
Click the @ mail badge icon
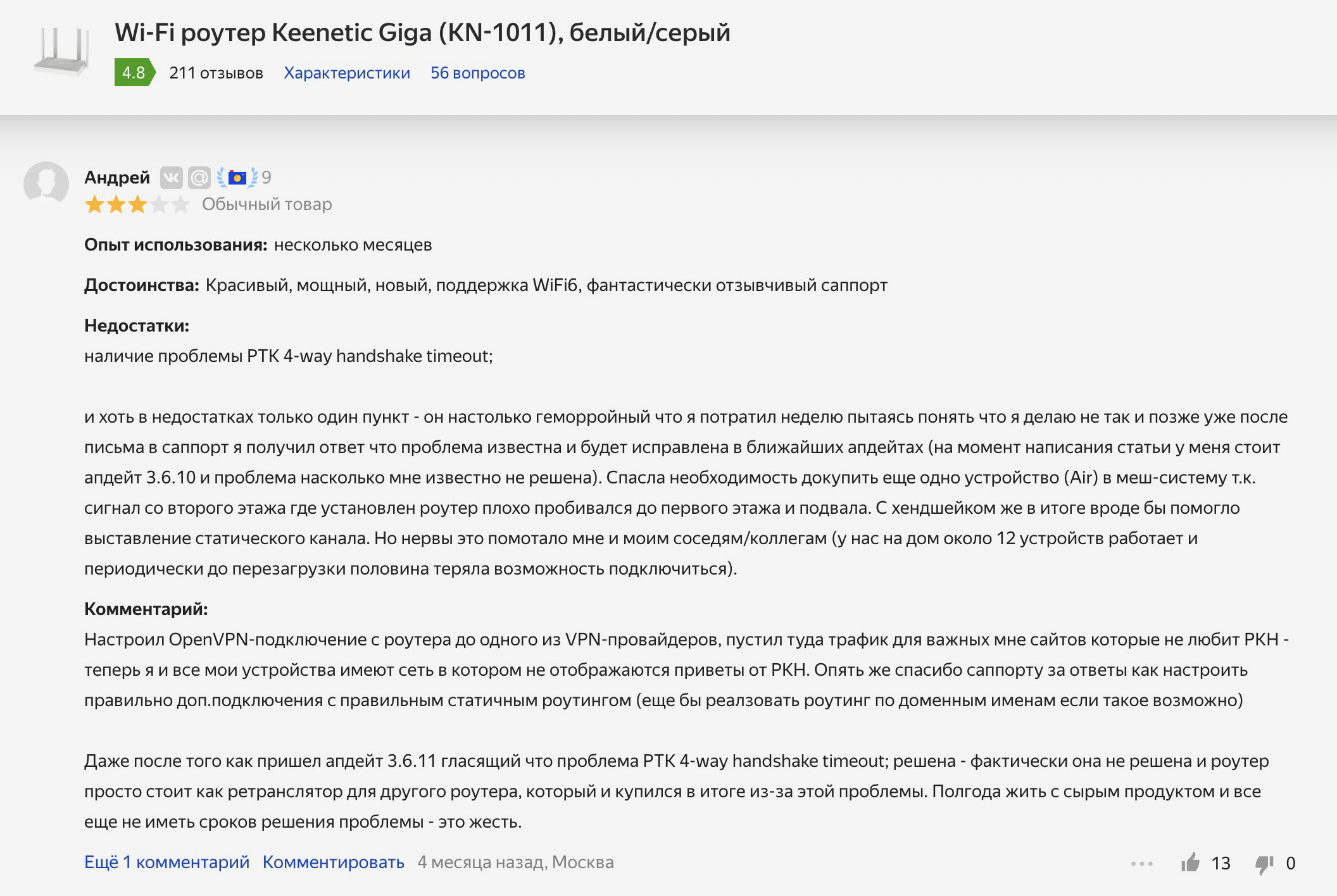(199, 178)
